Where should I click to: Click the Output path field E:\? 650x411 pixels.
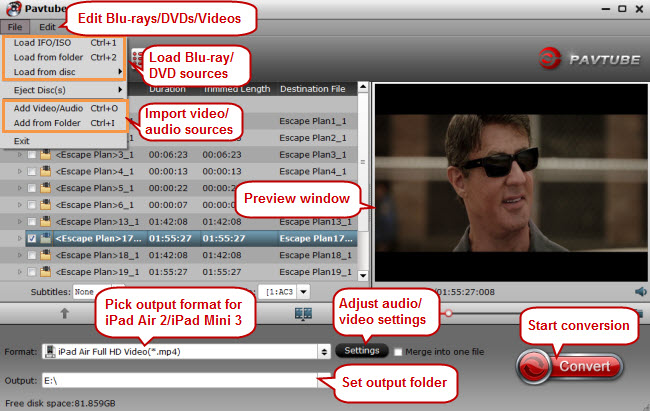[x=179, y=380]
